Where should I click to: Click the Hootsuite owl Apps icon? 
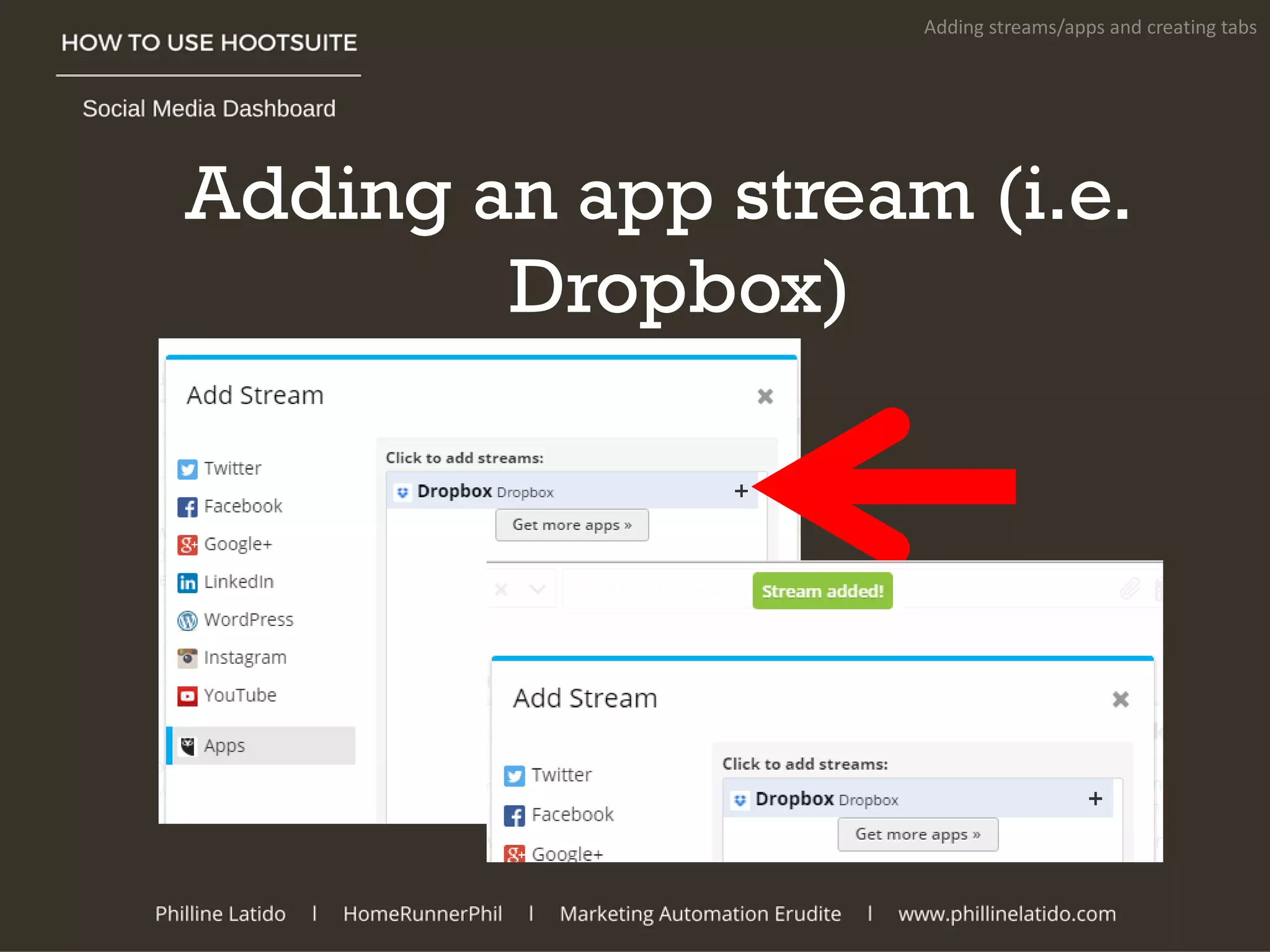187,746
